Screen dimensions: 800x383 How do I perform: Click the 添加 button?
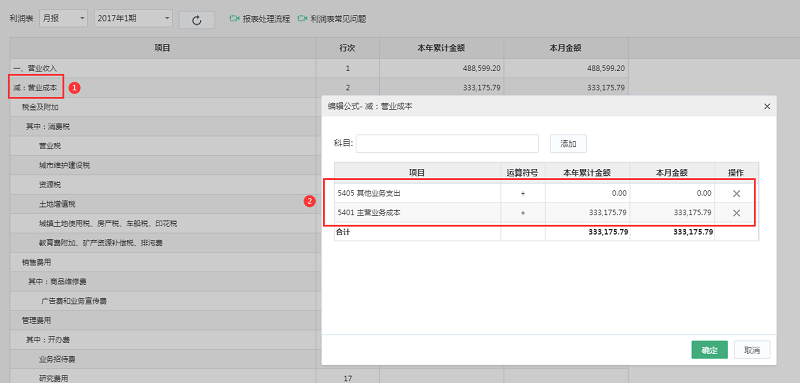568,144
